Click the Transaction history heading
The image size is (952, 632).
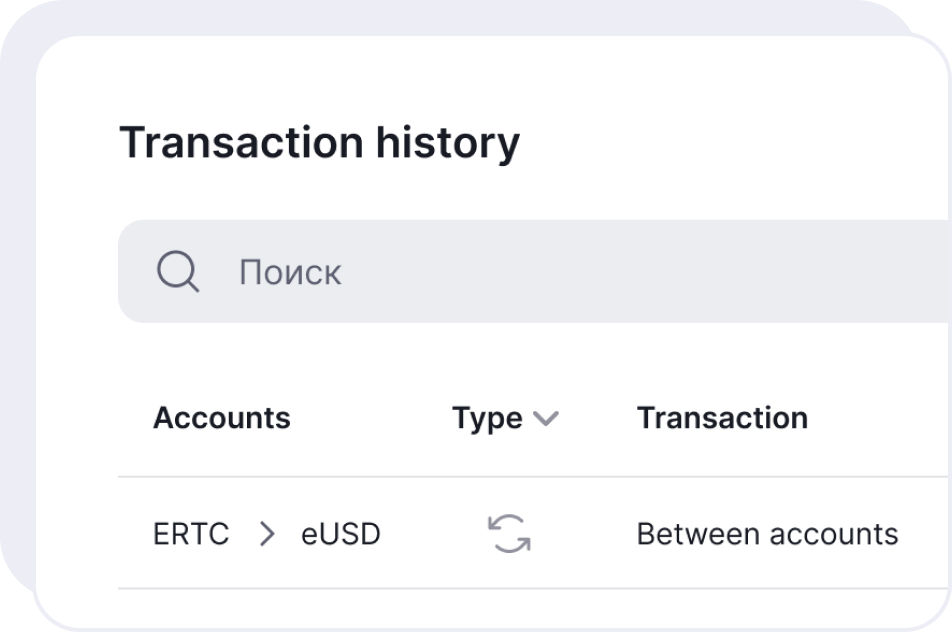(319, 143)
